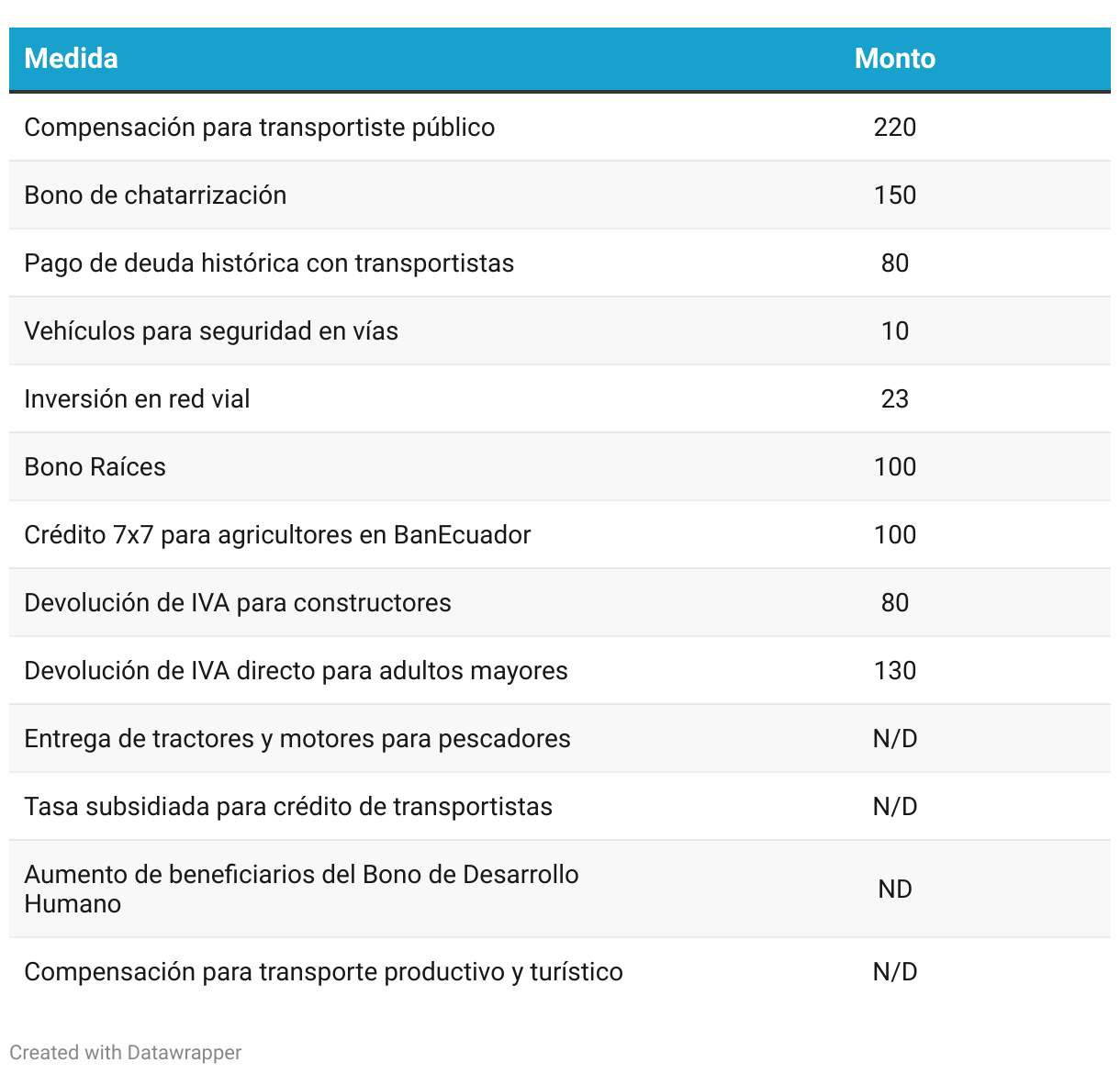Click the Monto column header
This screenshot has width=1120, height=1074.
pos(895,59)
